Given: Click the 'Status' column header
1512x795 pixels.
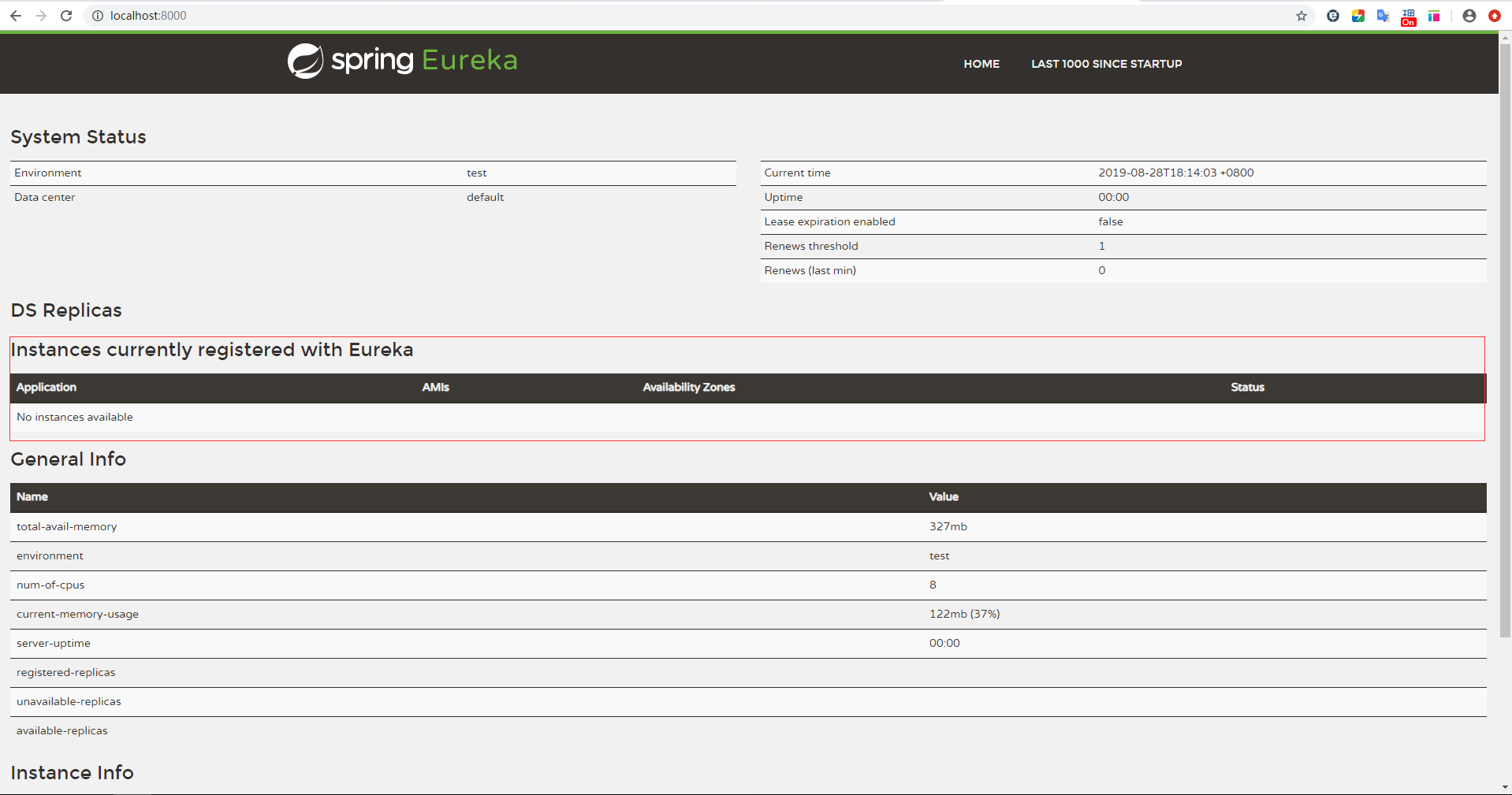Looking at the screenshot, I should [1247, 387].
